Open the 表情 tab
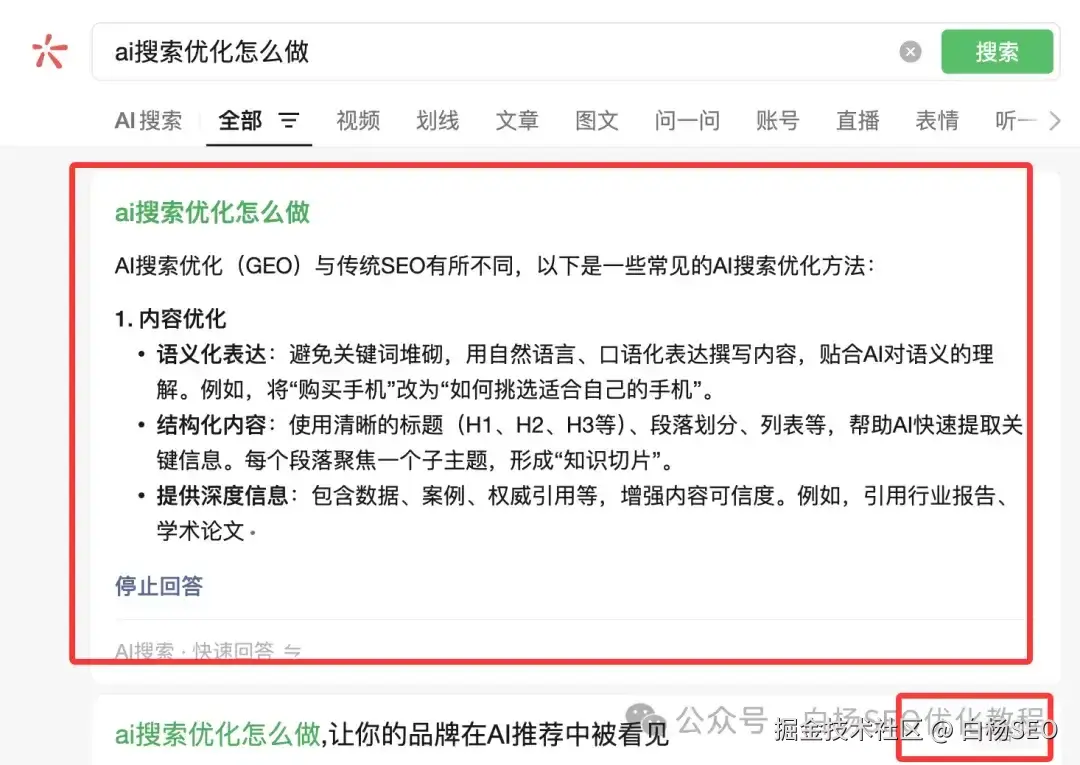 click(937, 120)
